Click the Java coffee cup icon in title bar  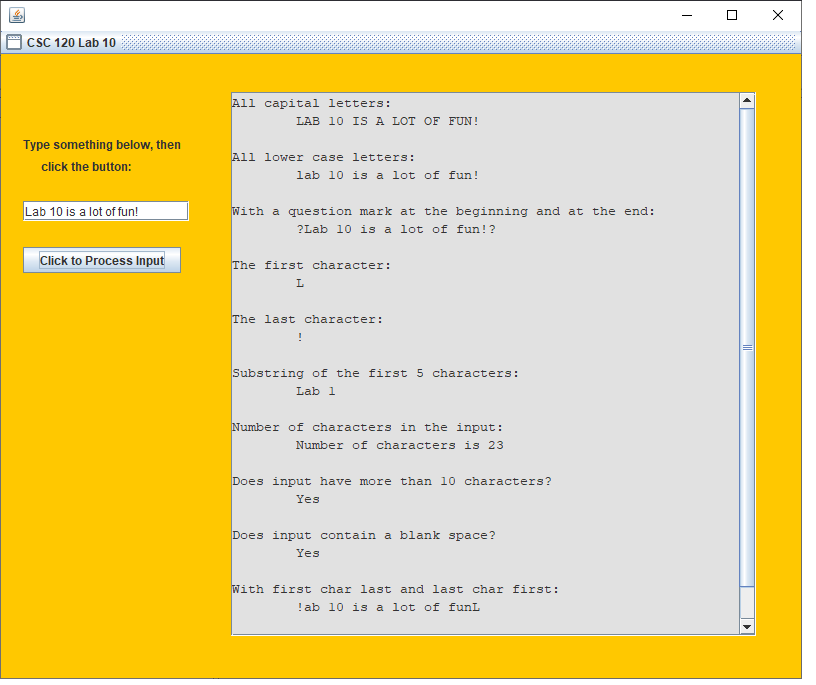pos(17,15)
